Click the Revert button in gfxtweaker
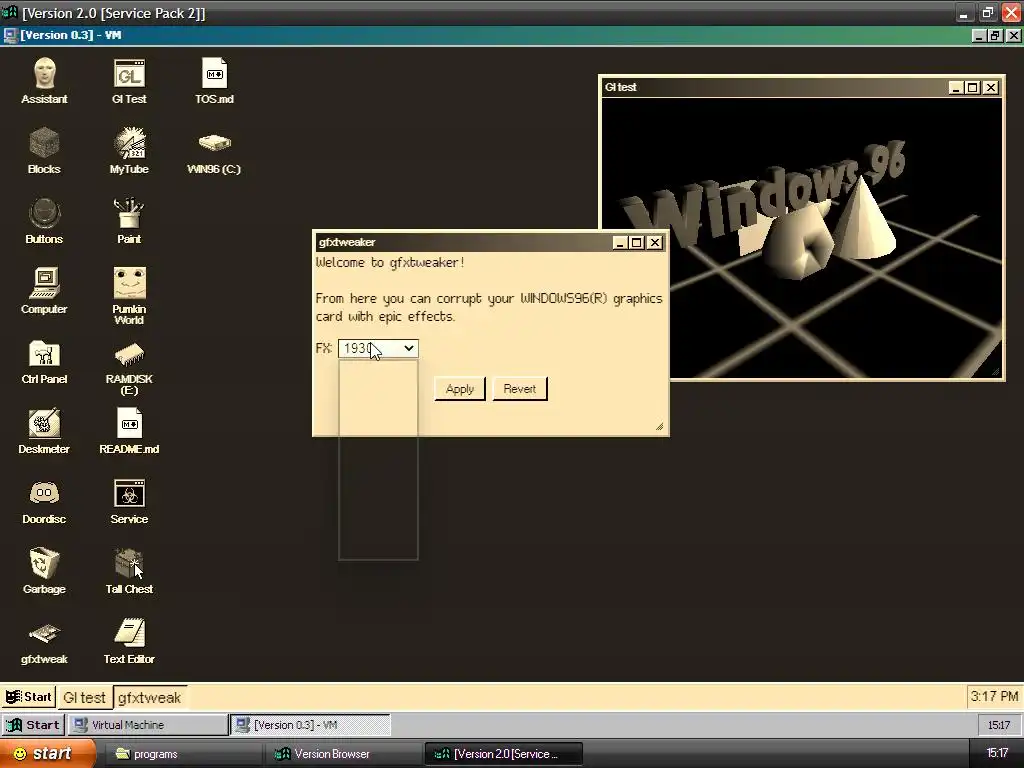The image size is (1024, 768). click(x=520, y=389)
